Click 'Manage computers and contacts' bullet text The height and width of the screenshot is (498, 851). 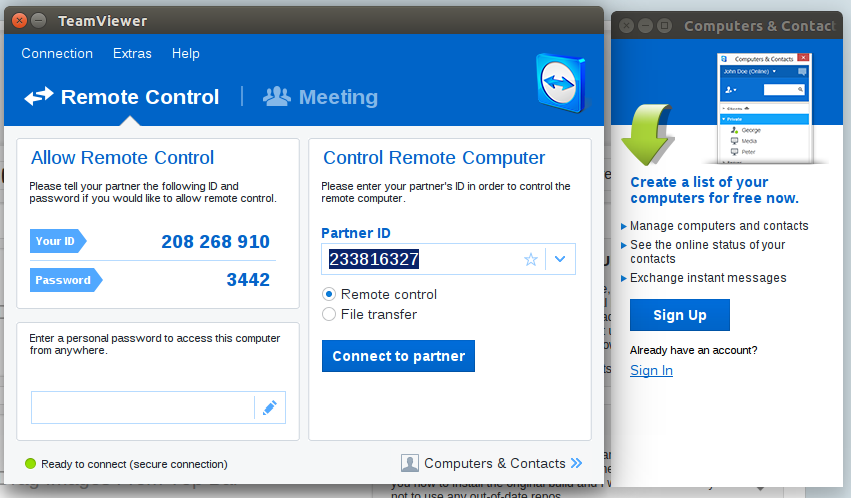tap(719, 226)
